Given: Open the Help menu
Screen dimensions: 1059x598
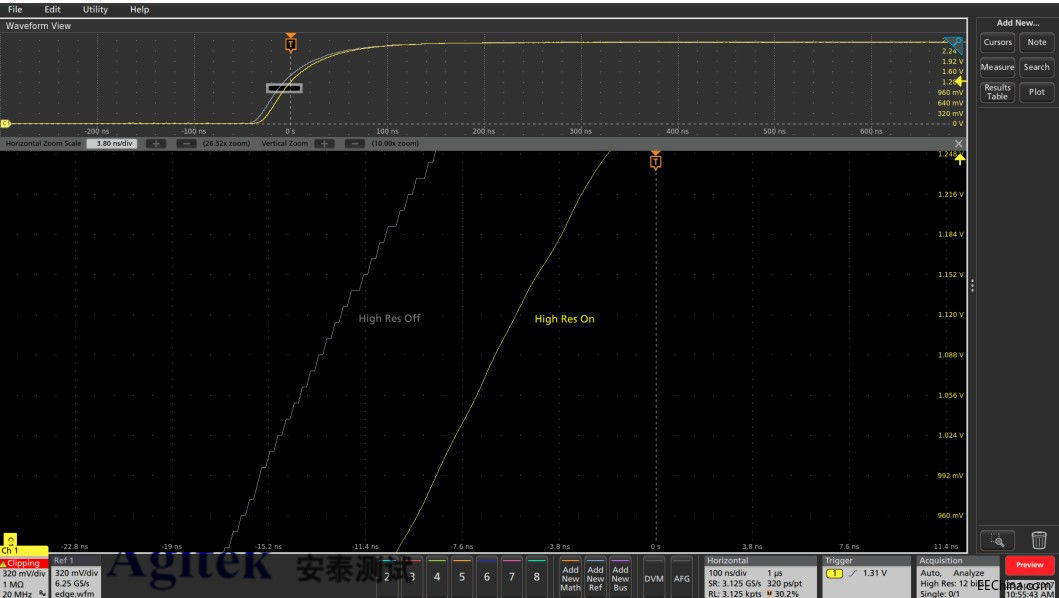Looking at the screenshot, I should pos(139,9).
